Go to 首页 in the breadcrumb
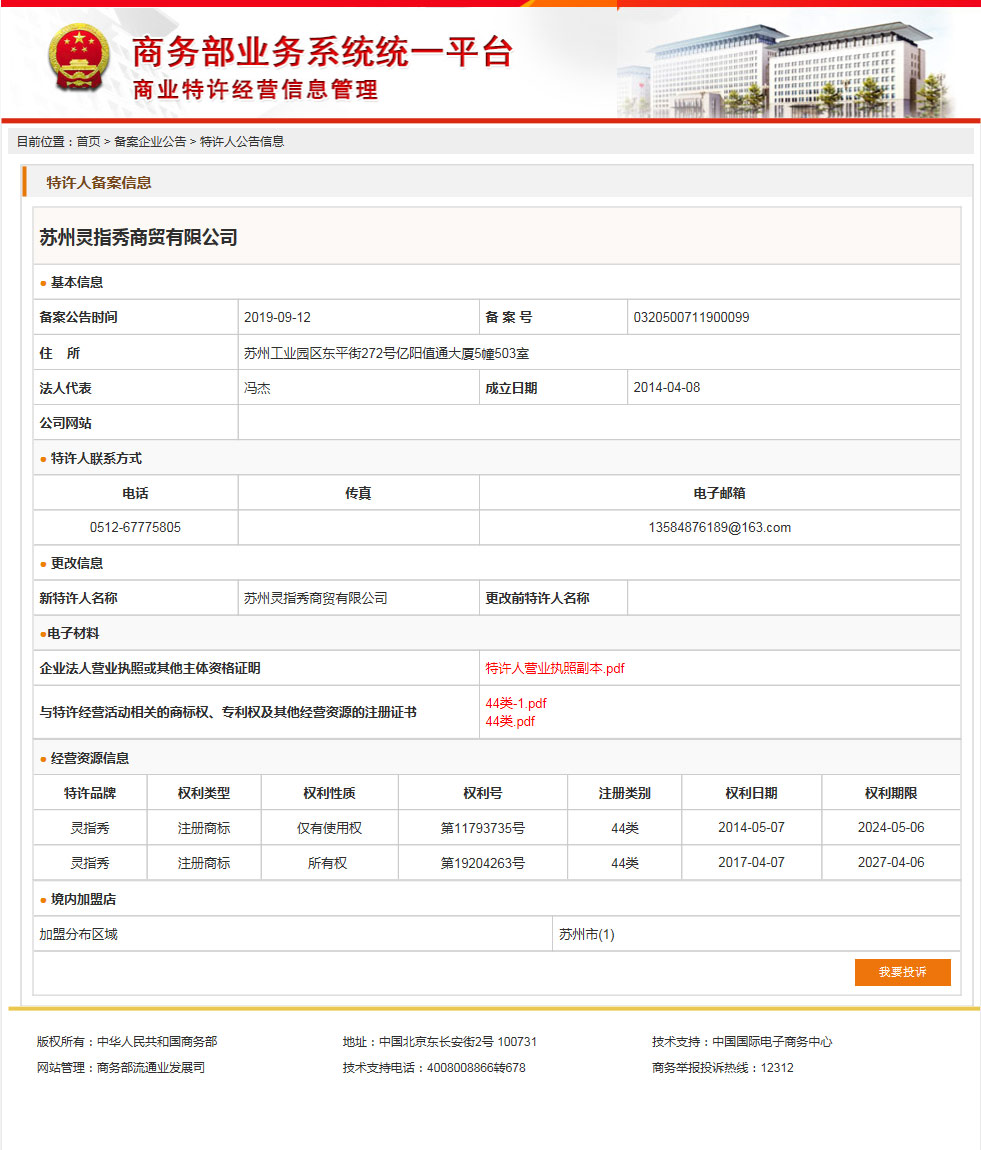This screenshot has height=1150, width=981. click(88, 142)
